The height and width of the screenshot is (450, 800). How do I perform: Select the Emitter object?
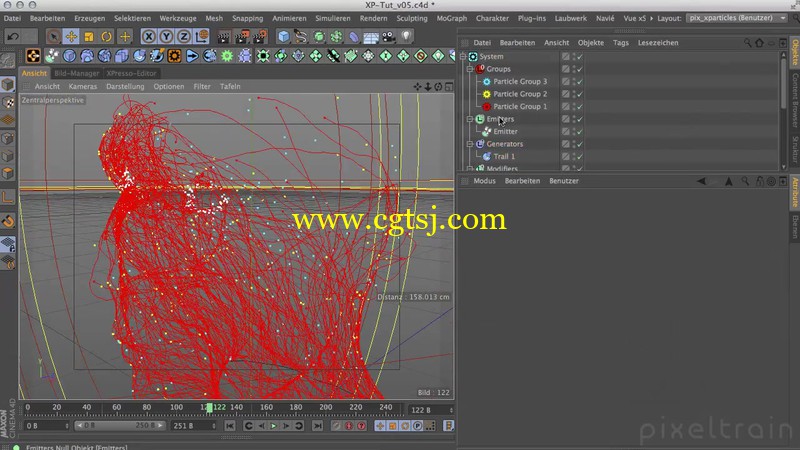click(505, 132)
